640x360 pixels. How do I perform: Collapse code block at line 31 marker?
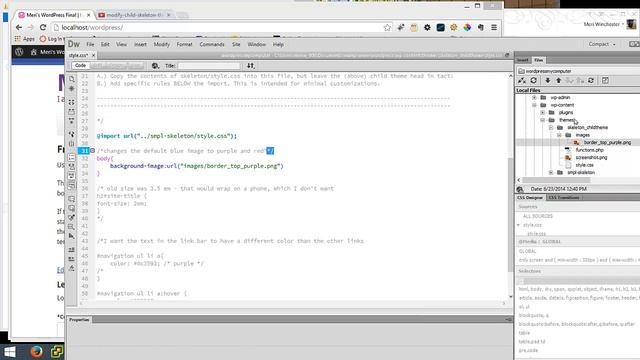[x=93, y=151]
